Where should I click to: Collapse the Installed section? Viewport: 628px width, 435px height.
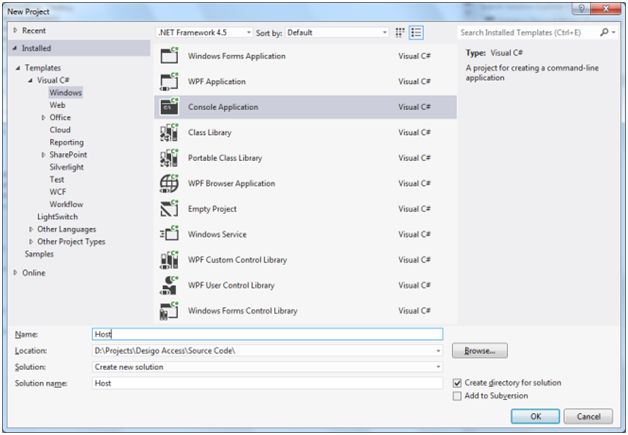[x=15, y=48]
